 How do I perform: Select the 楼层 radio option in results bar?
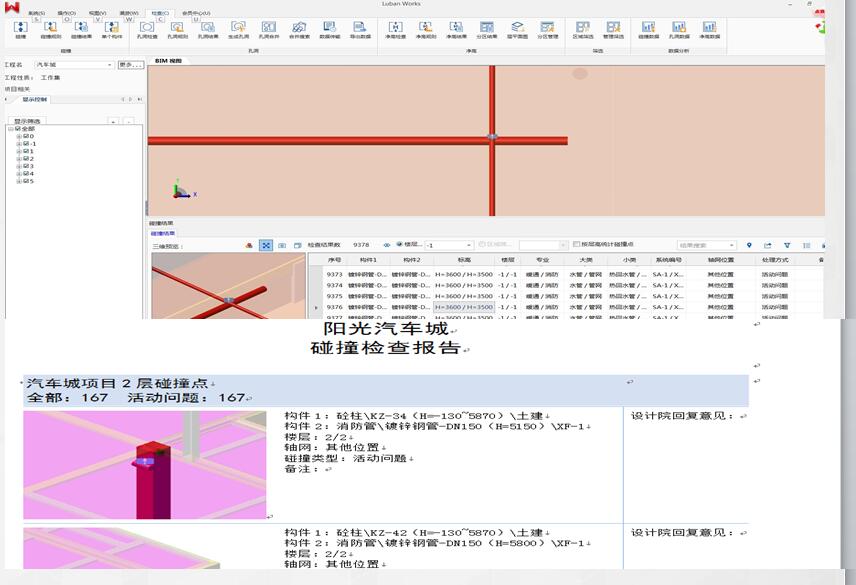(399, 244)
